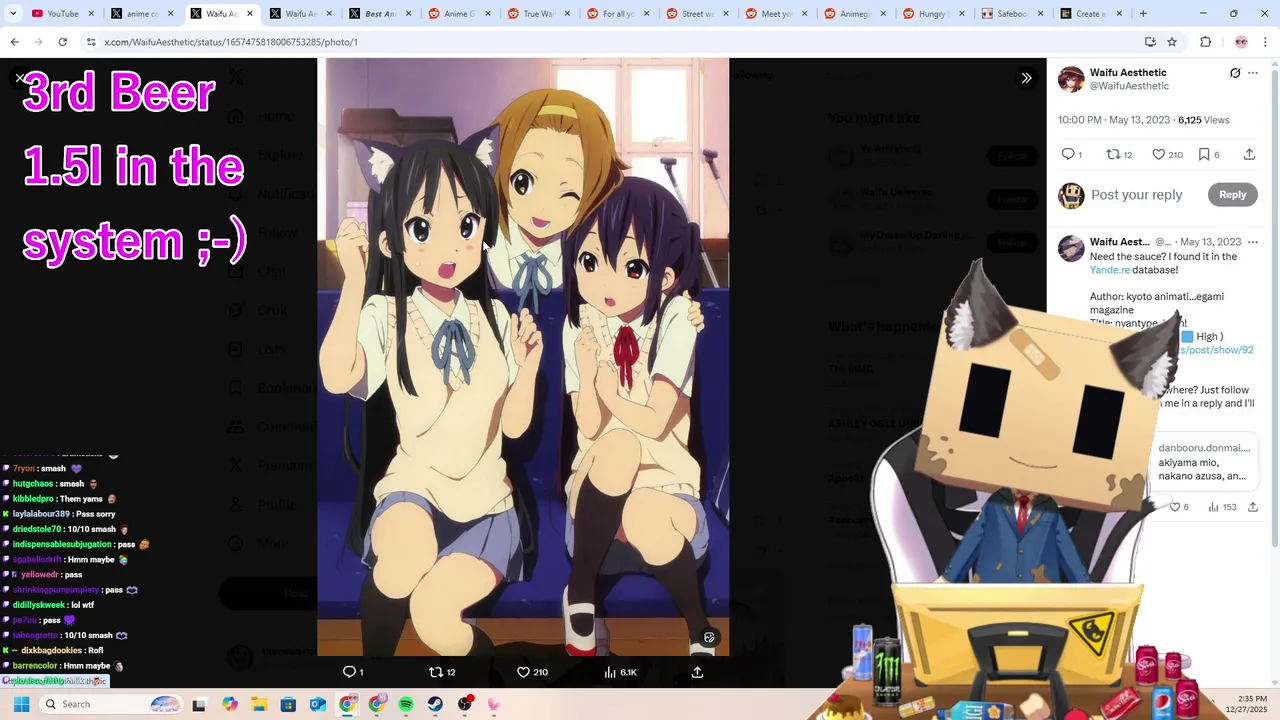
Task: Go back with the browser back arrow
Action: point(14,42)
